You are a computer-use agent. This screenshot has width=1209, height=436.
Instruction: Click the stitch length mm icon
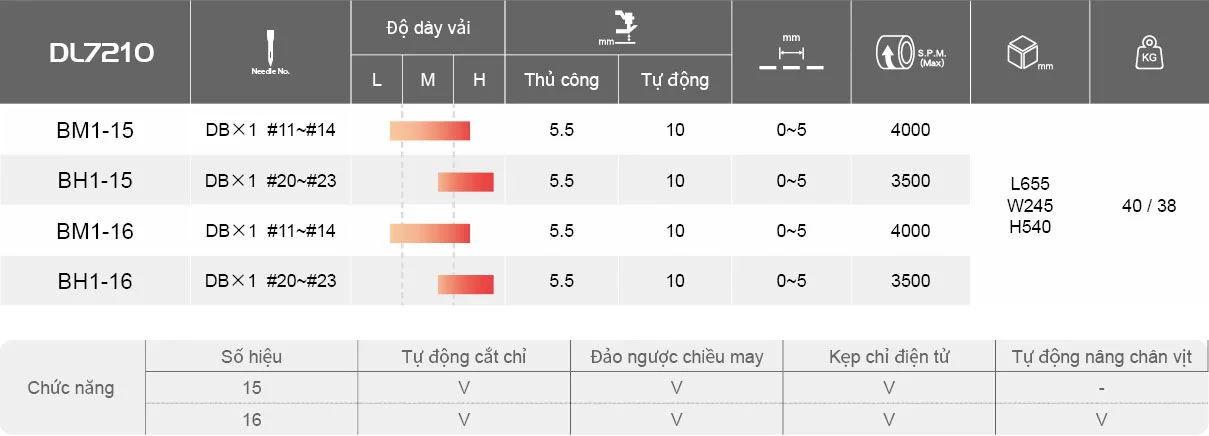point(791,53)
